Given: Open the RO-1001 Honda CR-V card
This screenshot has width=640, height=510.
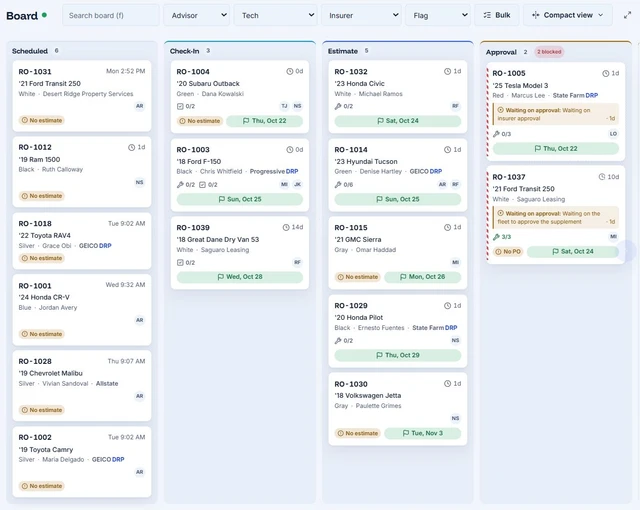Looking at the screenshot, I should pos(82,310).
